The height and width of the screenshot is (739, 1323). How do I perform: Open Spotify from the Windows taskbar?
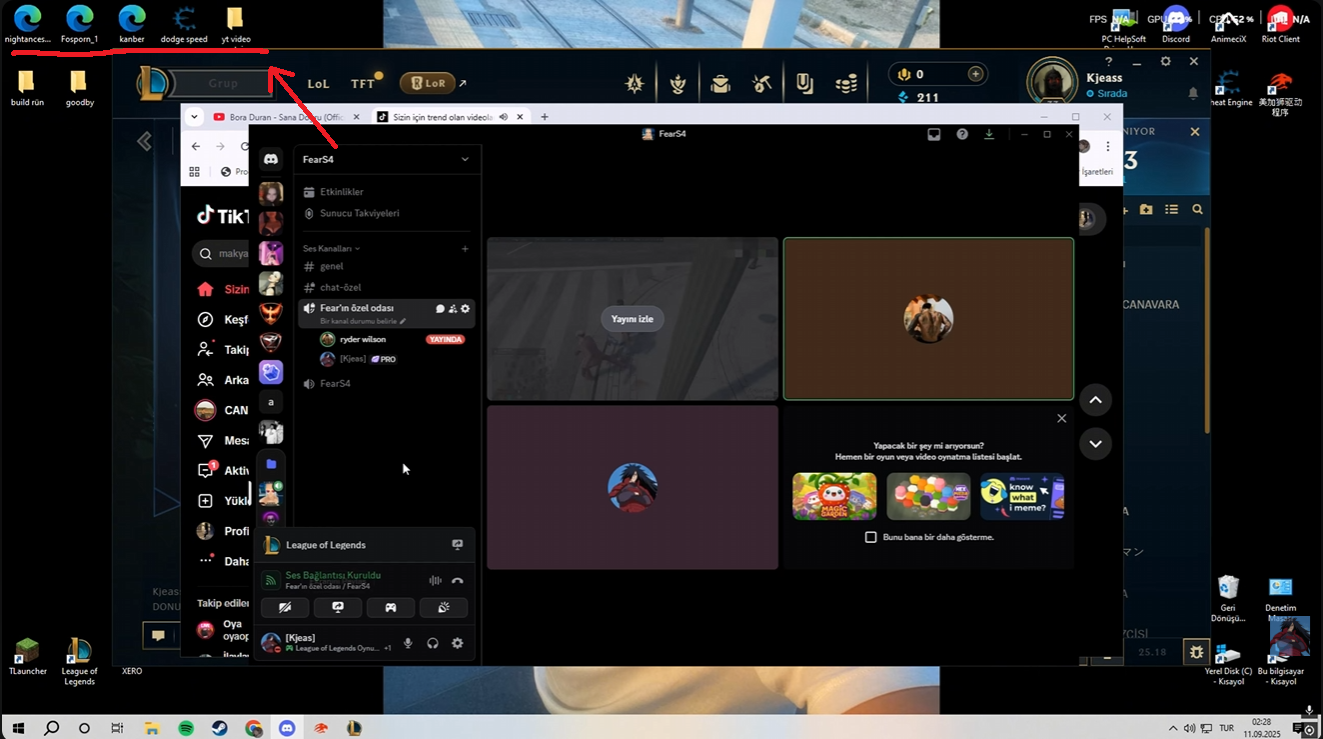pyautogui.click(x=186, y=729)
